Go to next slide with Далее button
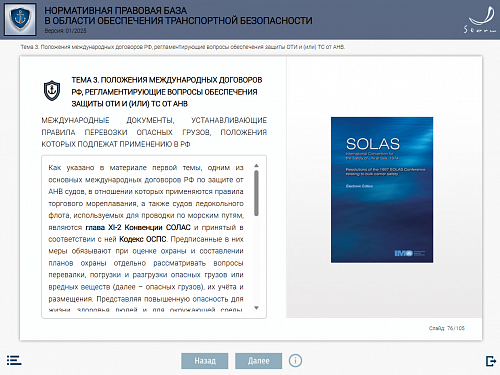This screenshot has height=375, width=500. tap(258, 361)
